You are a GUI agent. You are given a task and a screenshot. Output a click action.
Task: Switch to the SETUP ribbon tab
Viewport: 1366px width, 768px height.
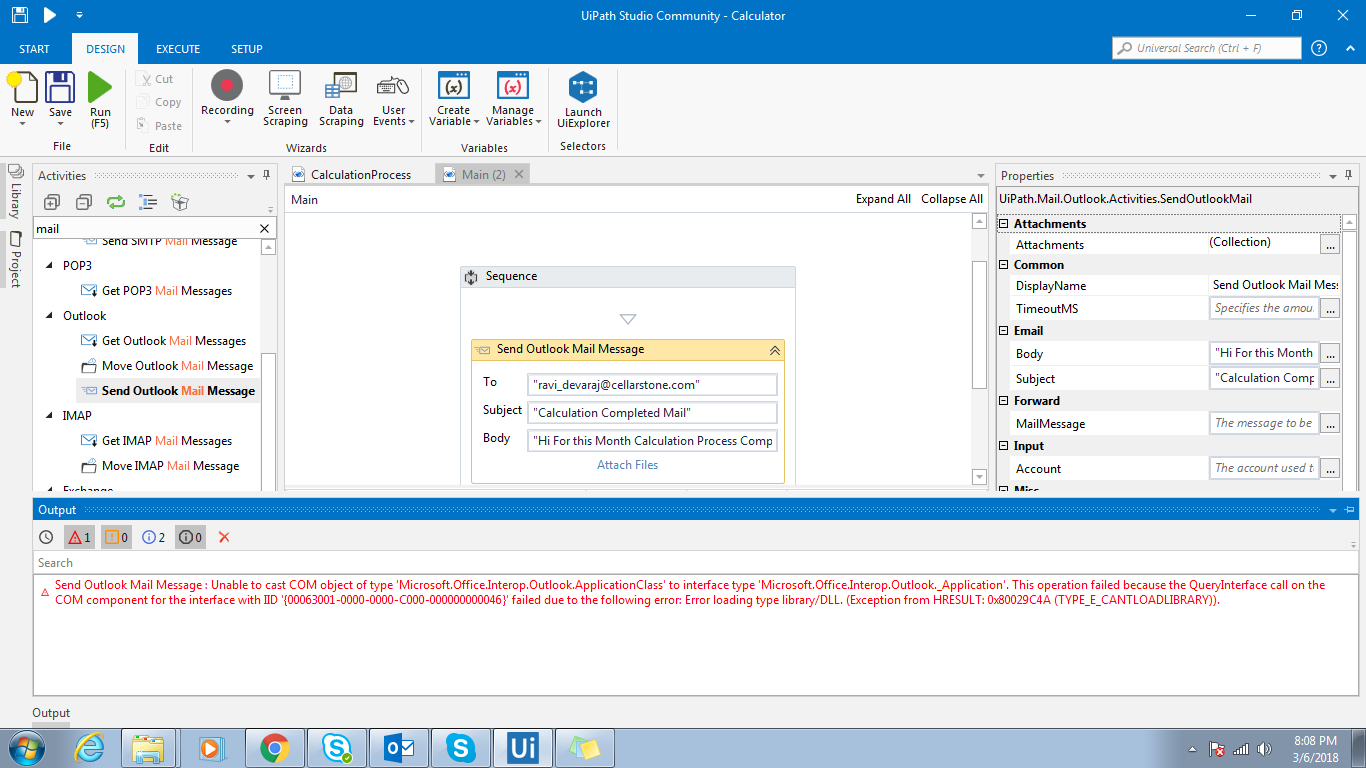click(x=247, y=49)
